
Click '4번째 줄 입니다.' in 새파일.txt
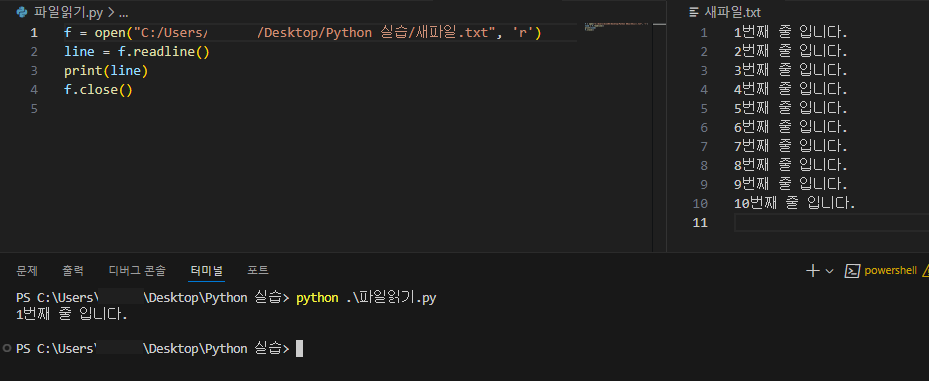[790, 89]
